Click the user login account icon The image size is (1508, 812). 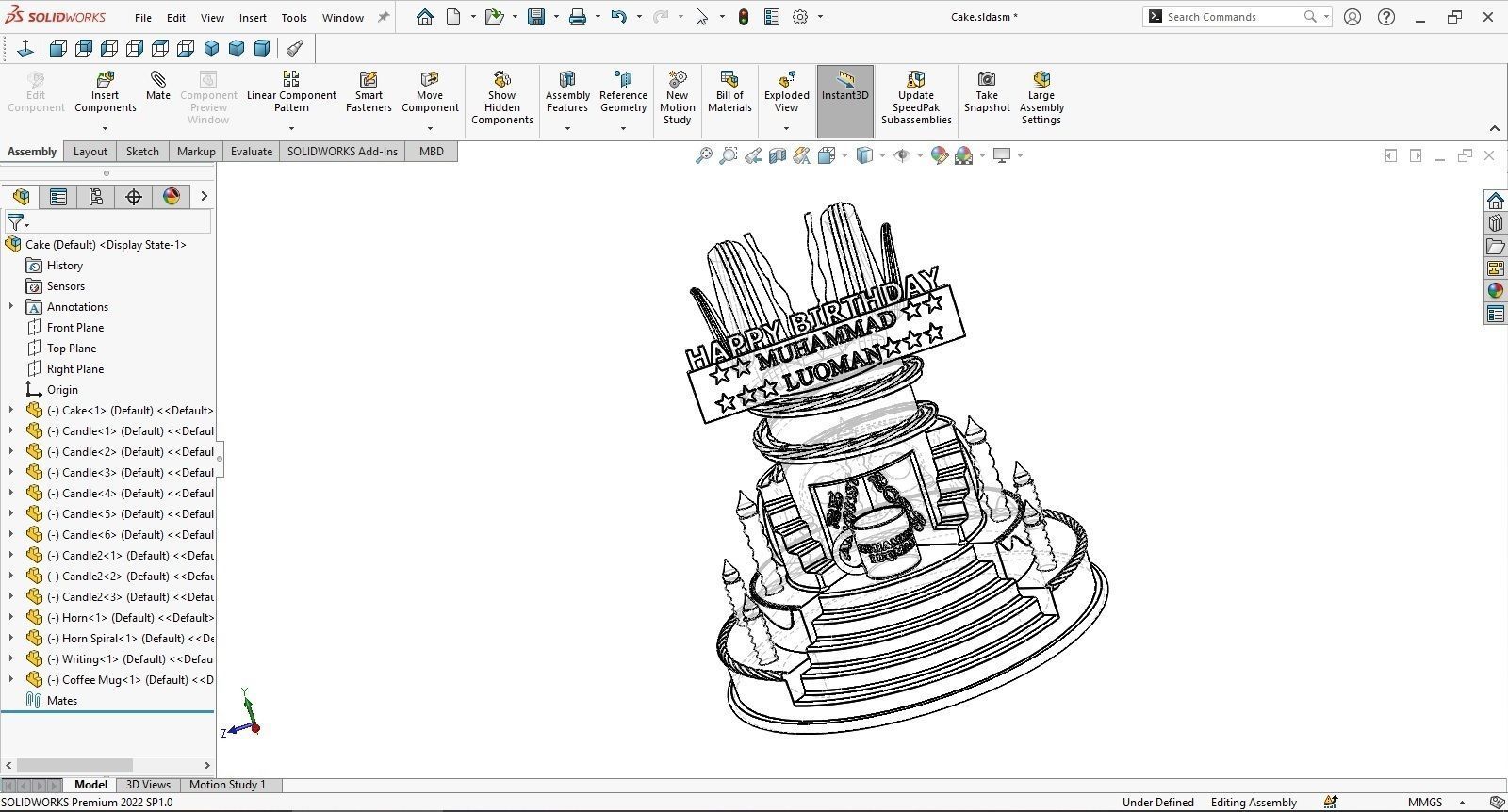tap(1352, 17)
